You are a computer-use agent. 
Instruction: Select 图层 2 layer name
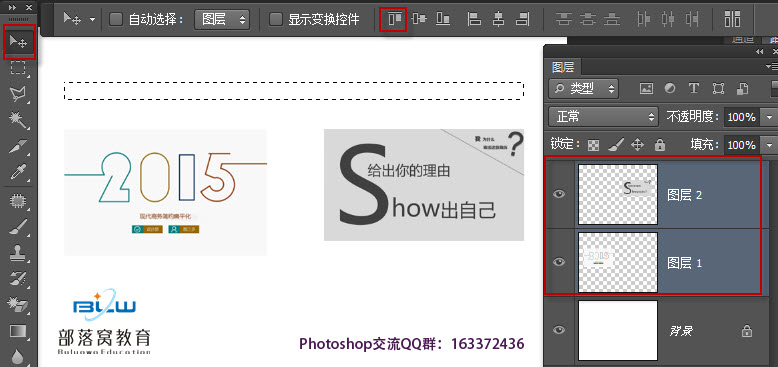pyautogui.click(x=685, y=195)
